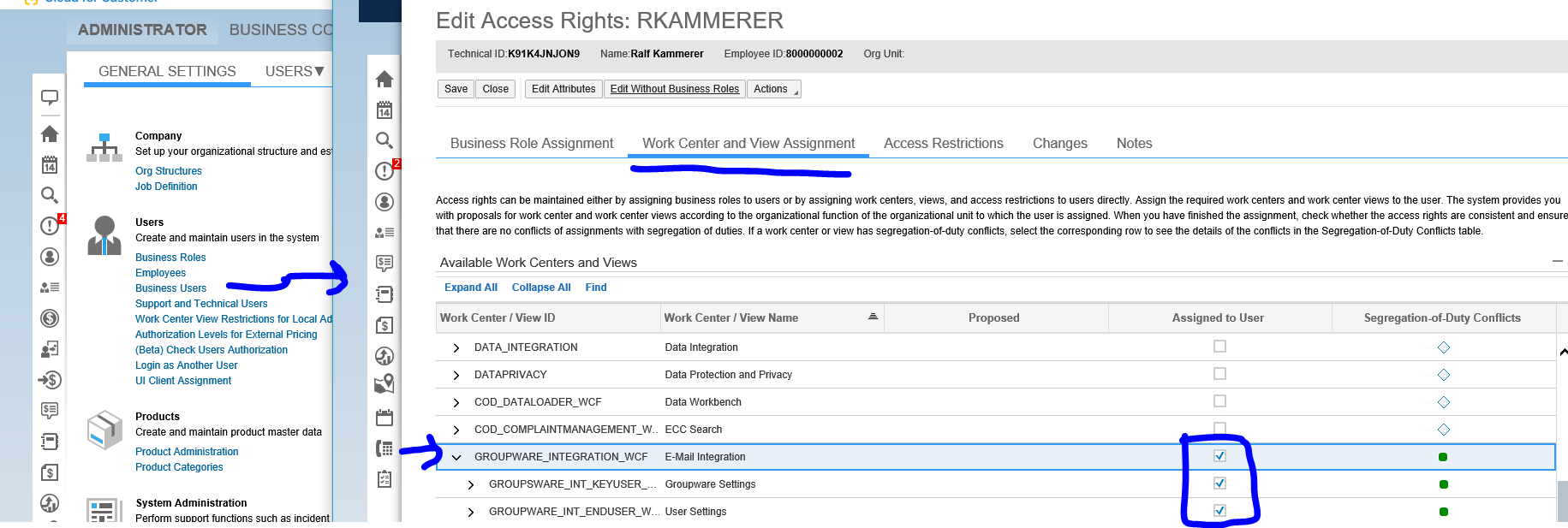
Task: Check Assigned to User for Data Integration
Action: [1219, 347]
